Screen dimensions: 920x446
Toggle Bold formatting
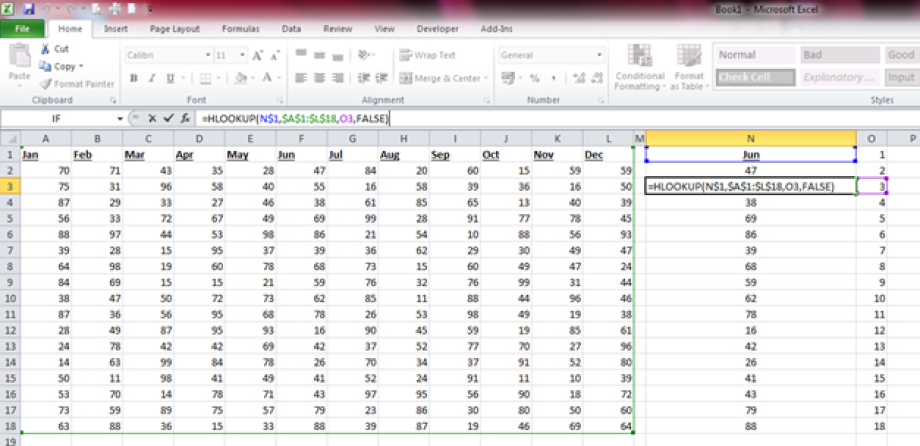pyautogui.click(x=133, y=78)
